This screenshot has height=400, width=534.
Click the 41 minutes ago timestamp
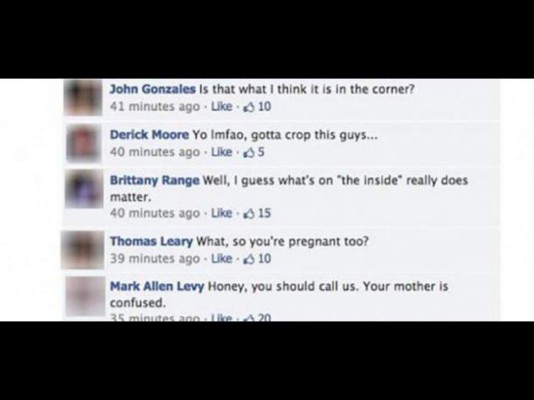[x=155, y=107]
